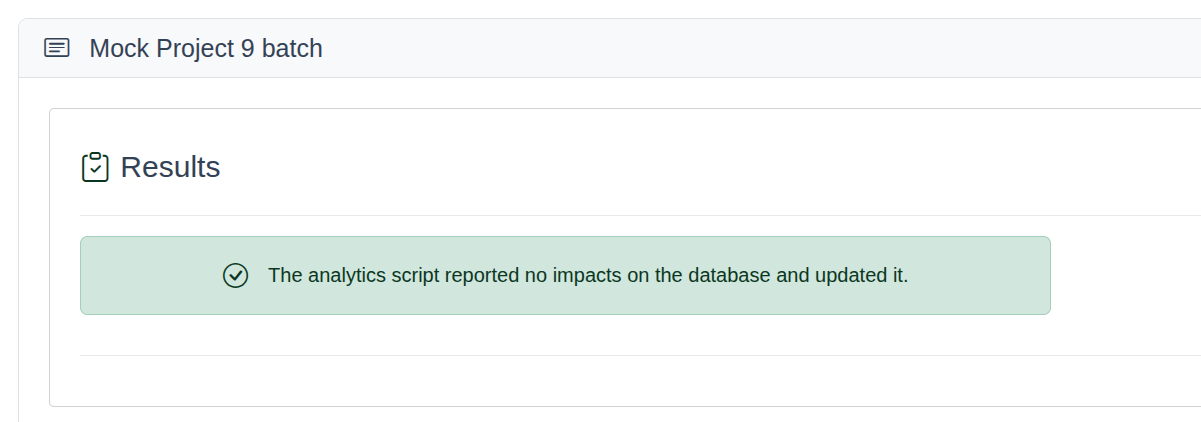The image size is (1201, 422).
Task: Click the divider line beneath the Results heading
Action: tap(640, 215)
